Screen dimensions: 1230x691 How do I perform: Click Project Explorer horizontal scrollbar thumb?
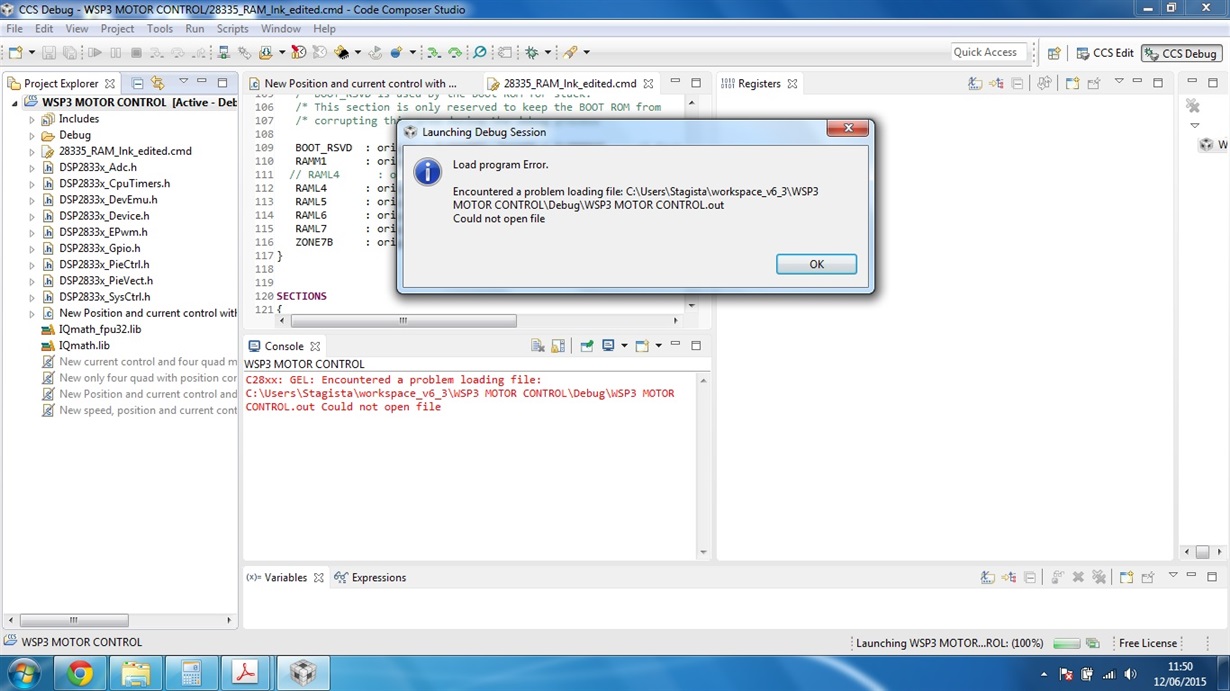[x=73, y=620]
